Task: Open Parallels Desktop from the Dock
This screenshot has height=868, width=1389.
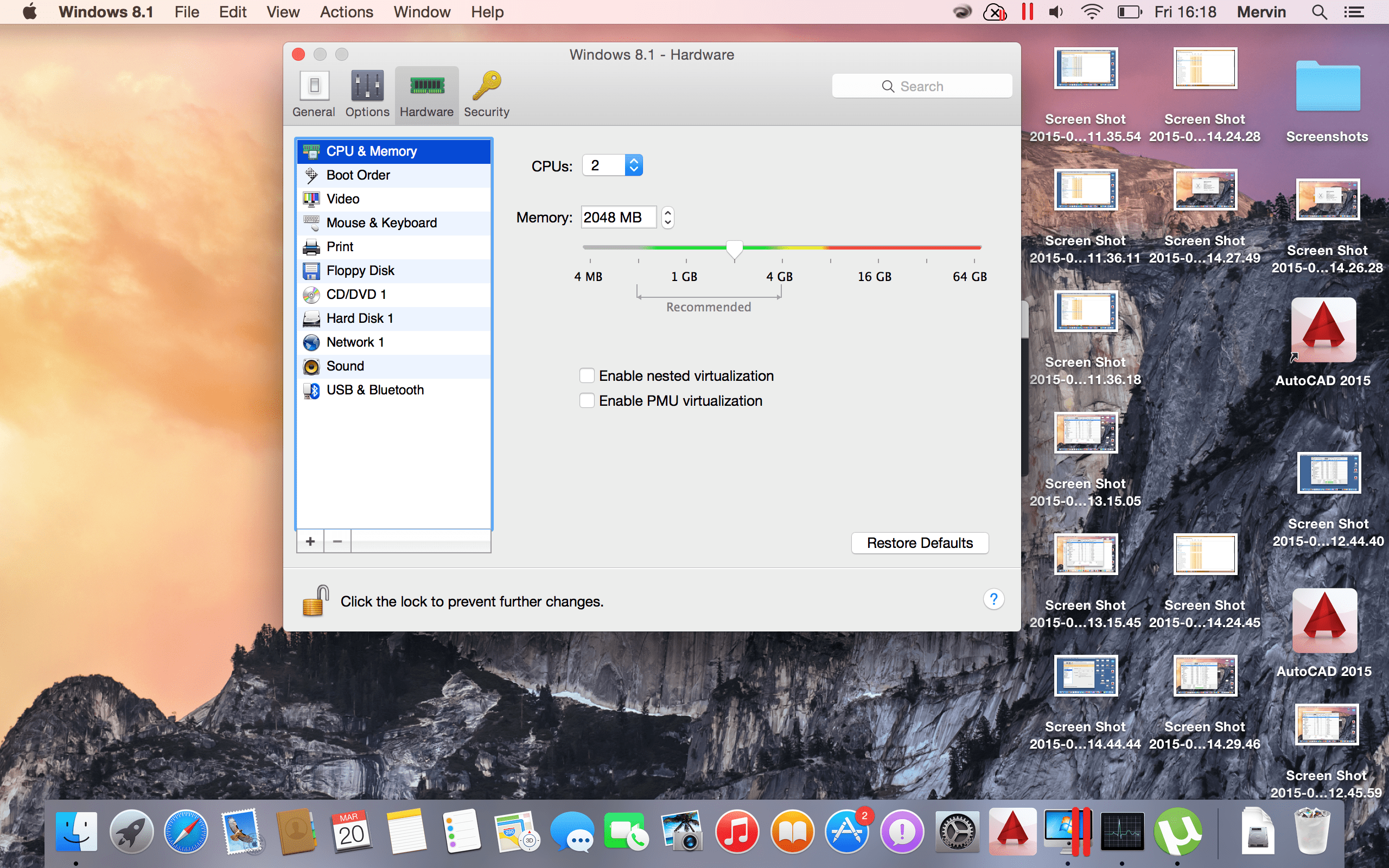Action: (x=1068, y=831)
